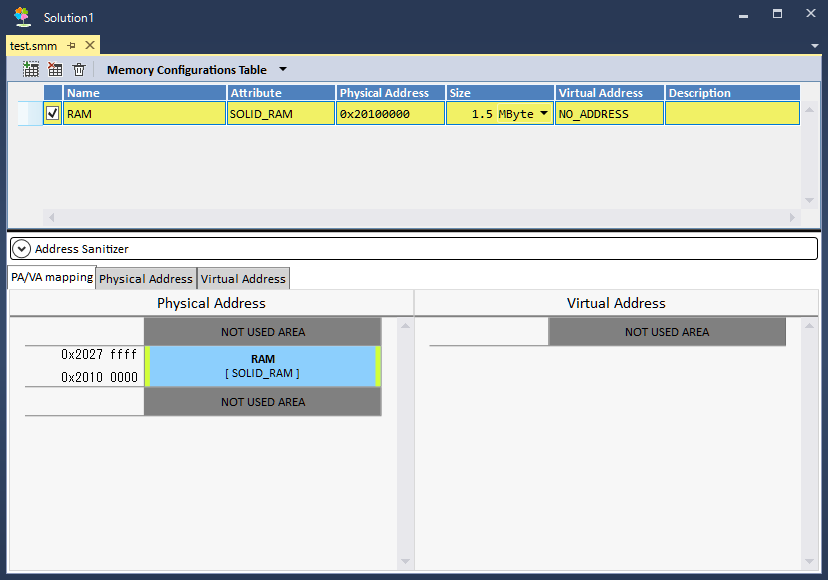This screenshot has width=828, height=580.
Task: Open the MByte size unit dropdown
Action: click(544, 113)
